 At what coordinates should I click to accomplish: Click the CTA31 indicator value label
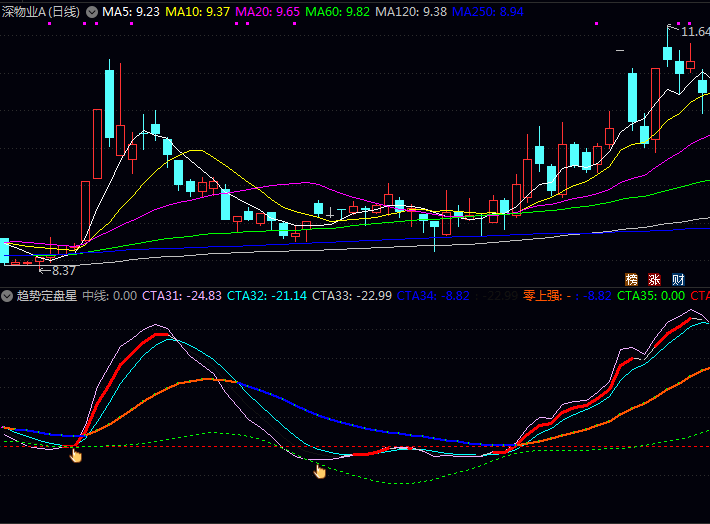click(181, 296)
